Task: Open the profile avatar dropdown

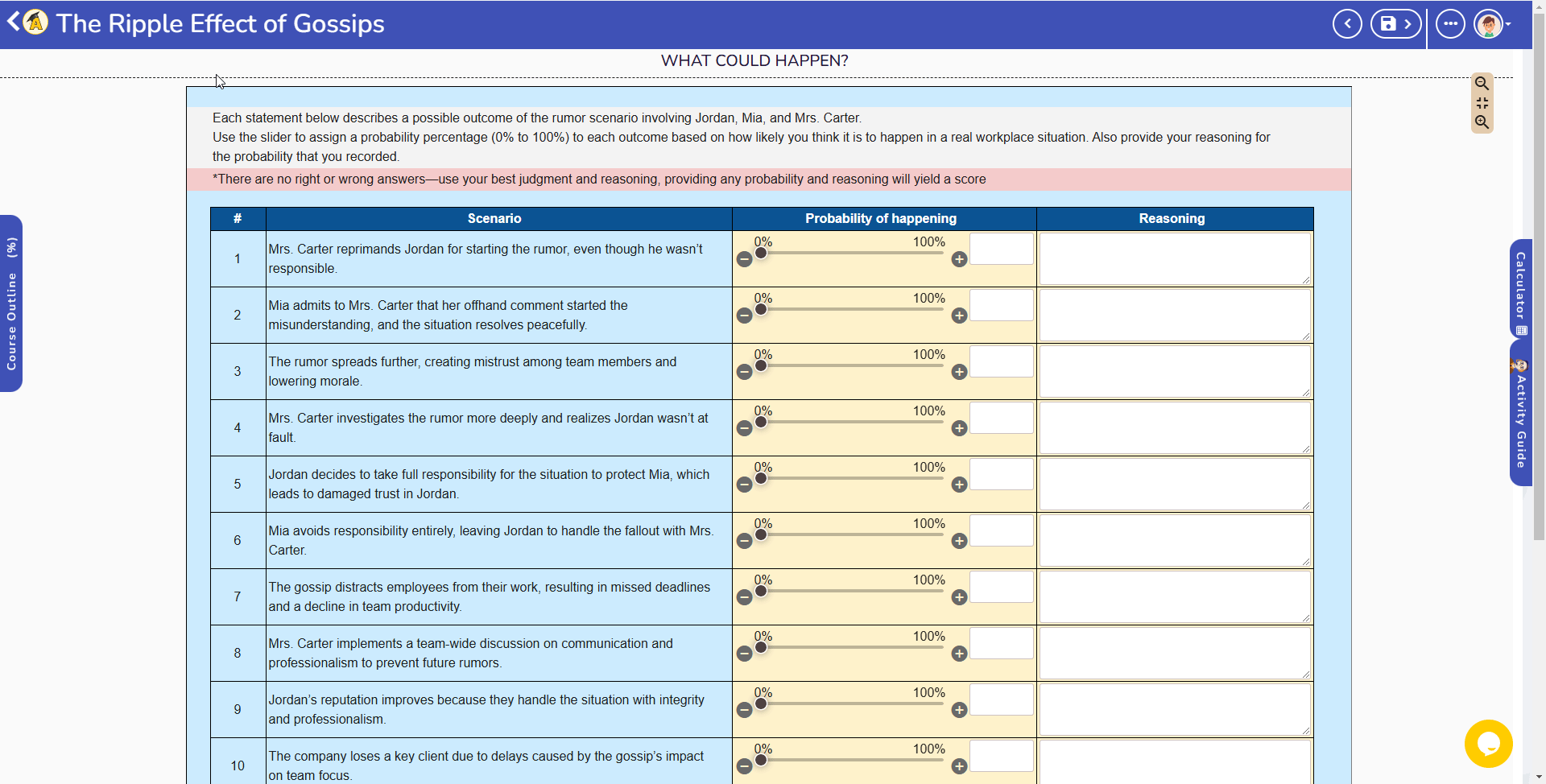Action: click(x=1490, y=23)
